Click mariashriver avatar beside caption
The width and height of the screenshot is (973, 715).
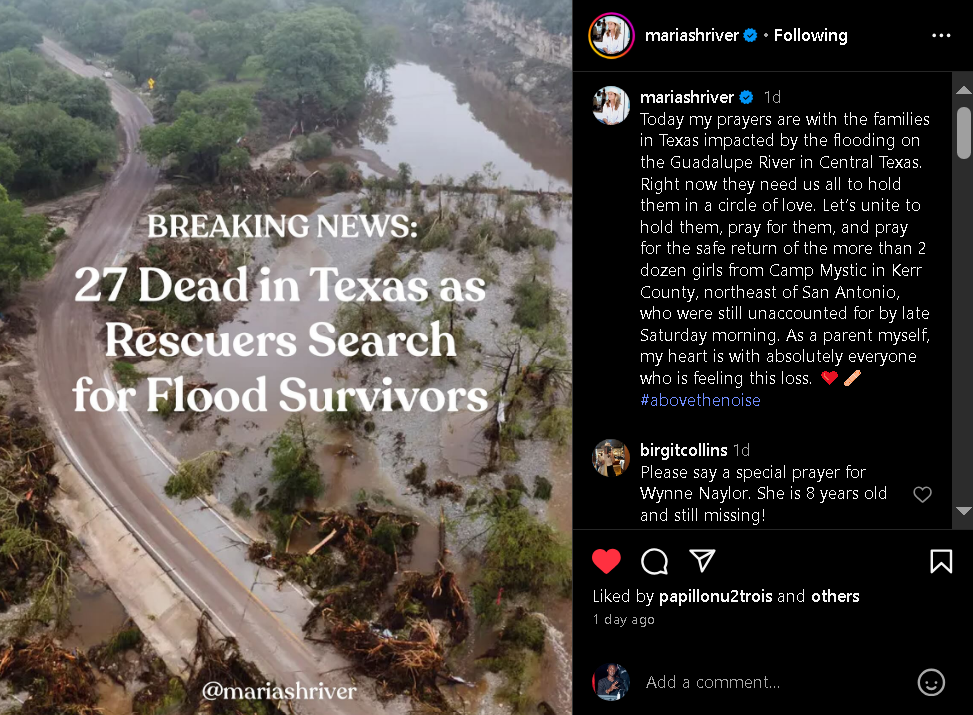611,105
